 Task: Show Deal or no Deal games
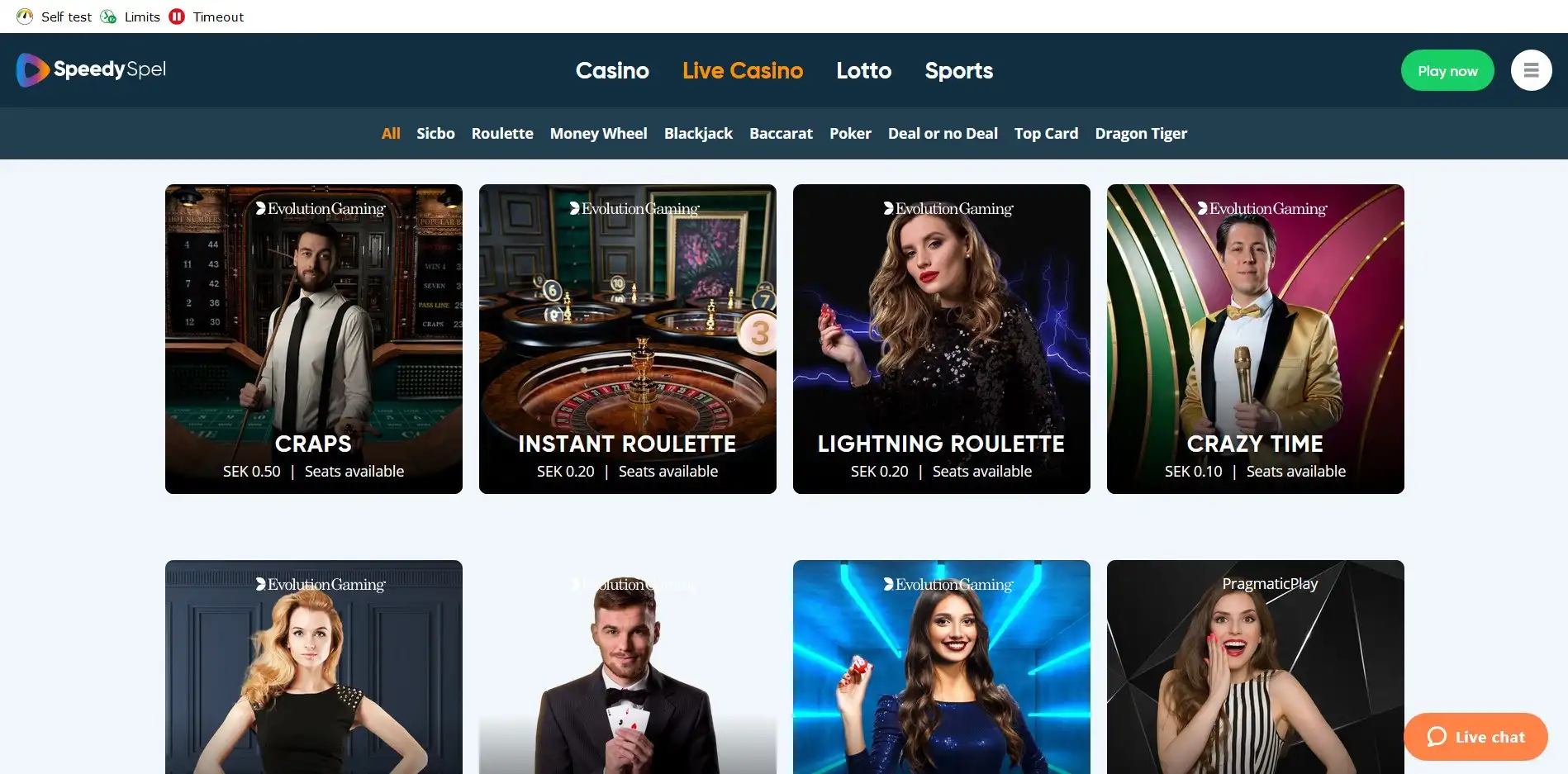[x=943, y=133]
